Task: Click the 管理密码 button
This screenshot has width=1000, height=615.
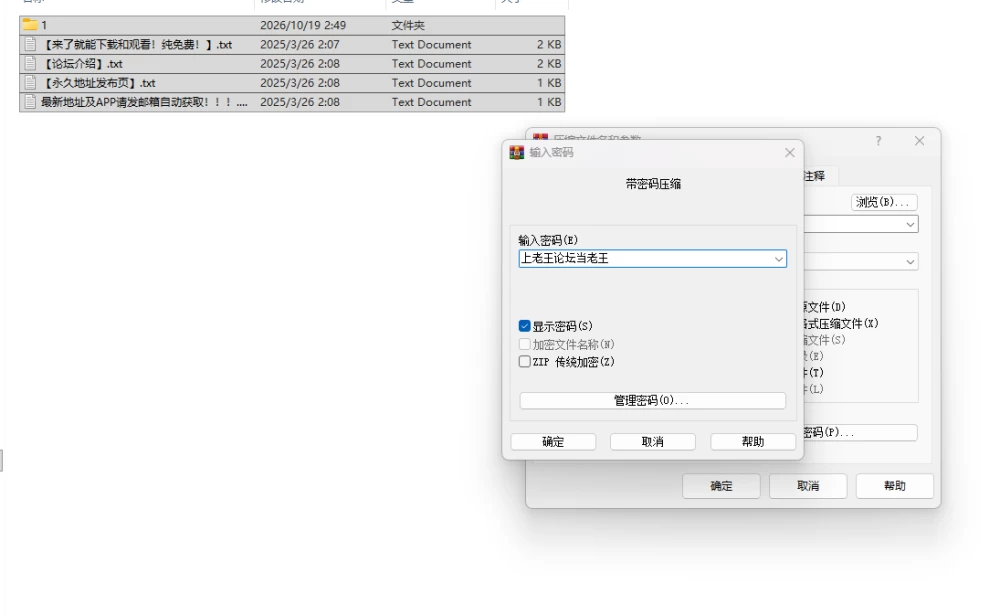Action: coord(652,400)
